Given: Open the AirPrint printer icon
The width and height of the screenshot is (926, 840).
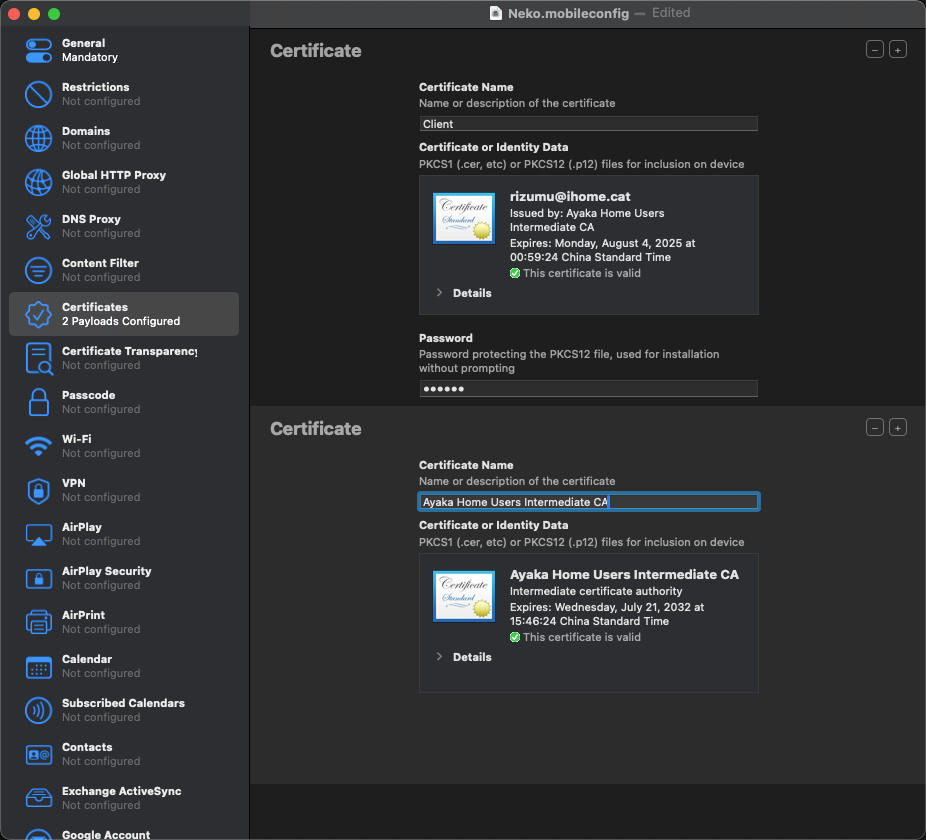Looking at the screenshot, I should (x=38, y=623).
